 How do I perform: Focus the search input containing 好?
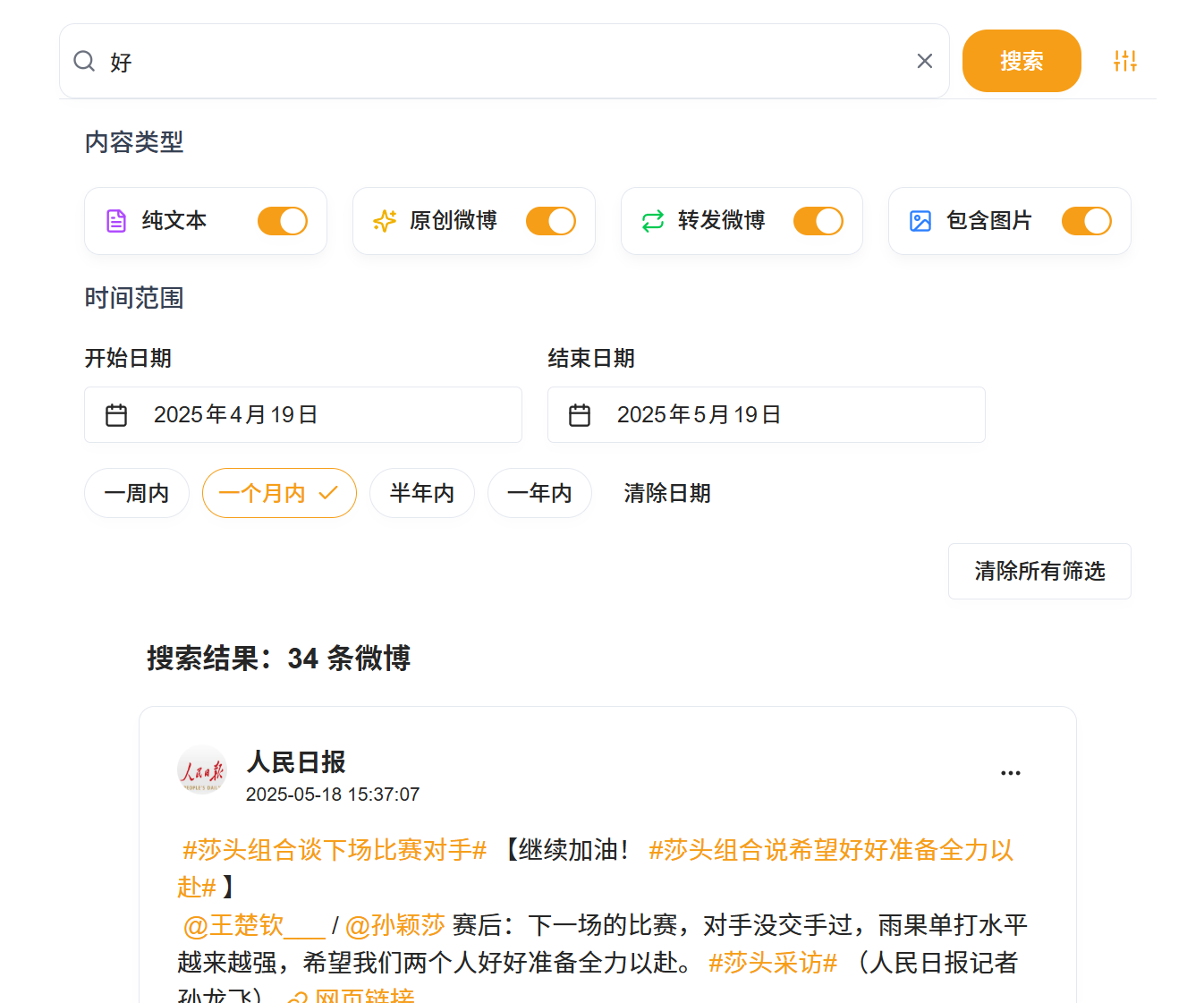coord(504,61)
